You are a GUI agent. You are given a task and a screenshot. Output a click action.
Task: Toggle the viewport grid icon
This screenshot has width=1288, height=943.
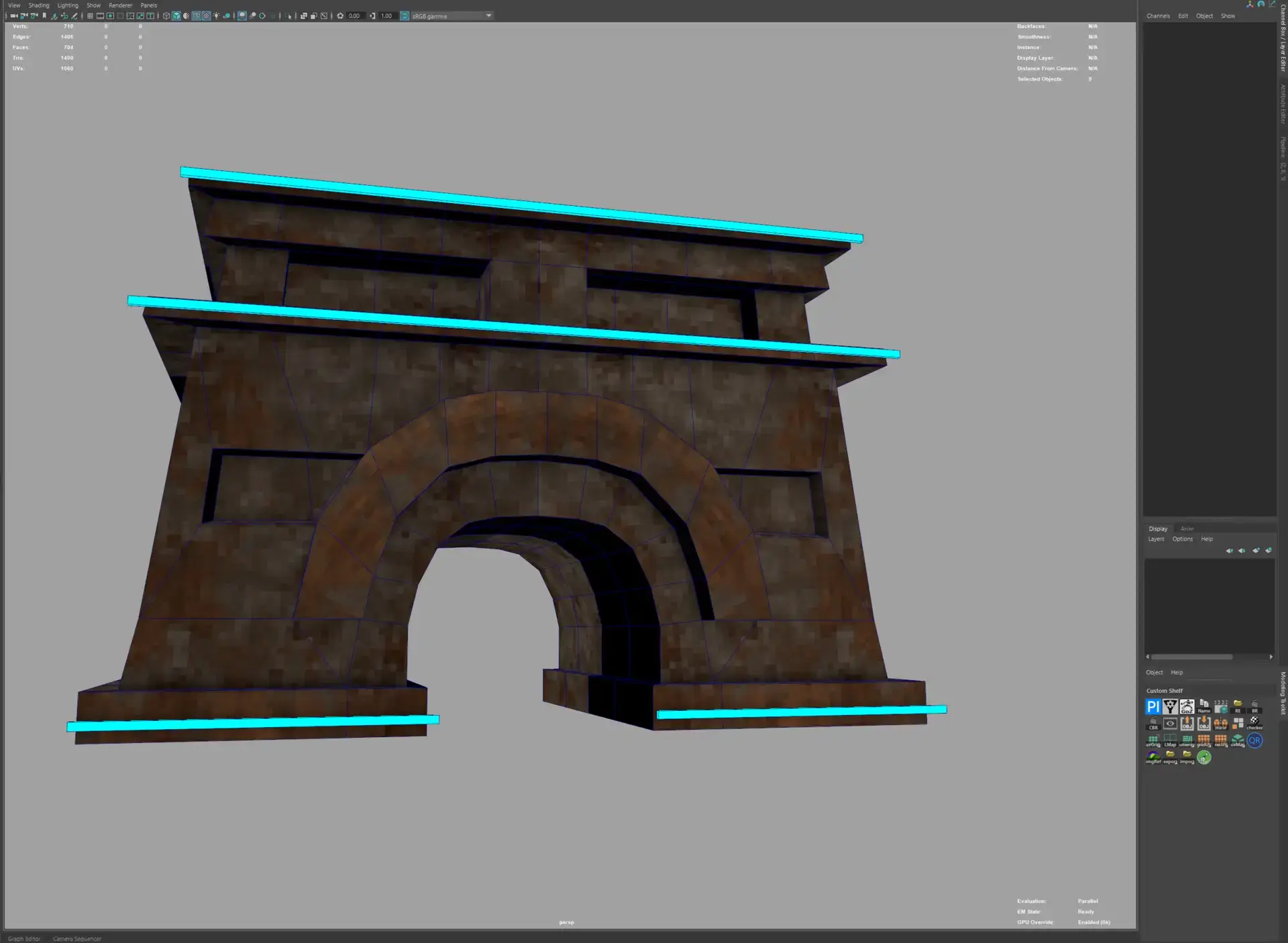(x=90, y=15)
